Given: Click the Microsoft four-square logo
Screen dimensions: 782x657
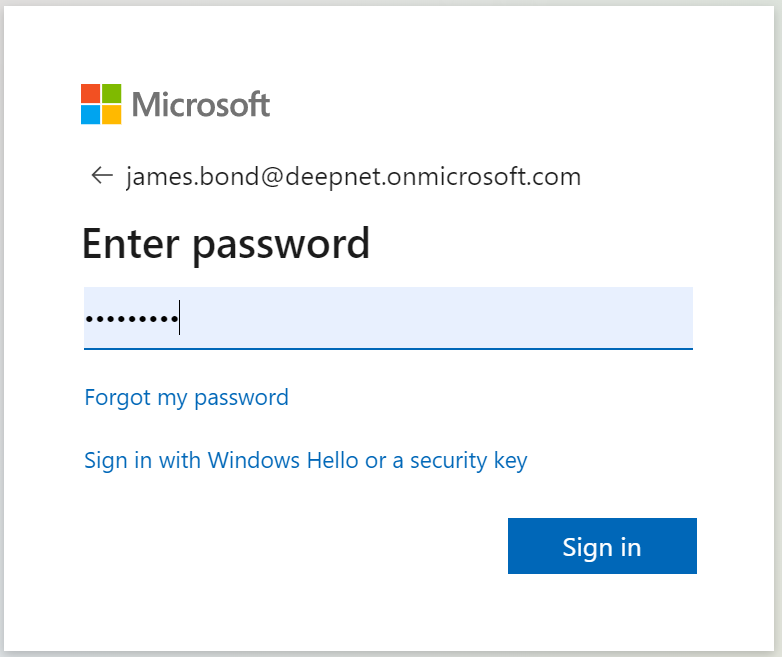Looking at the screenshot, I should [x=101, y=104].
